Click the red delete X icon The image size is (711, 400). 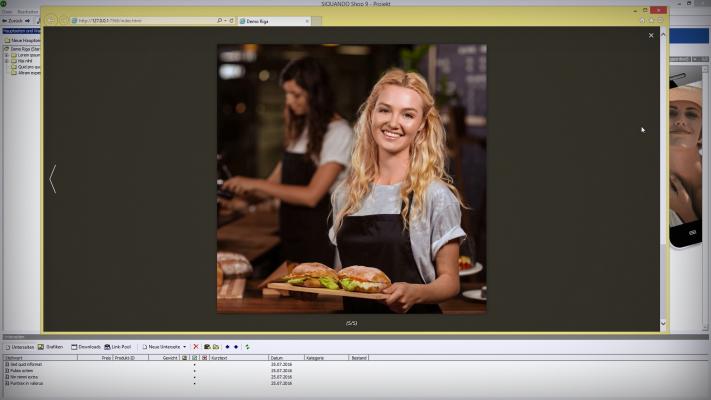coord(196,347)
